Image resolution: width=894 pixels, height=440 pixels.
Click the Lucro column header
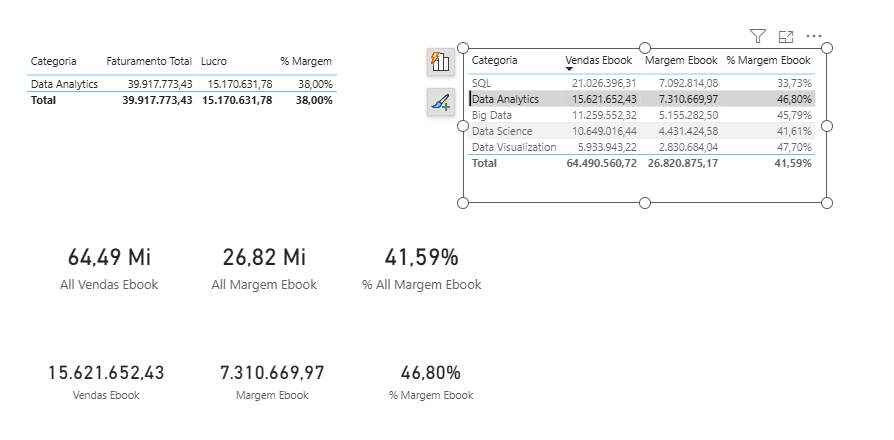pos(213,61)
